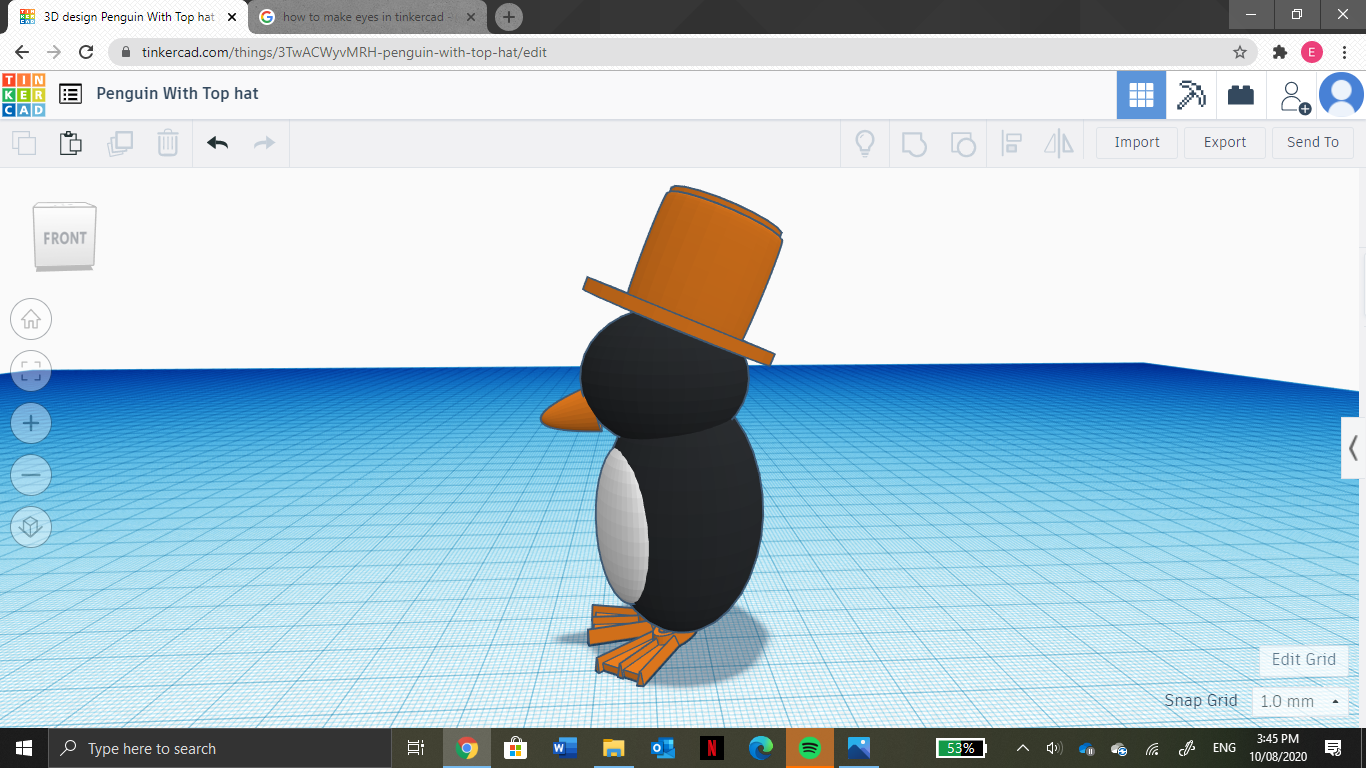The height and width of the screenshot is (768, 1366).
Task: Redo the last action
Action: [x=264, y=143]
